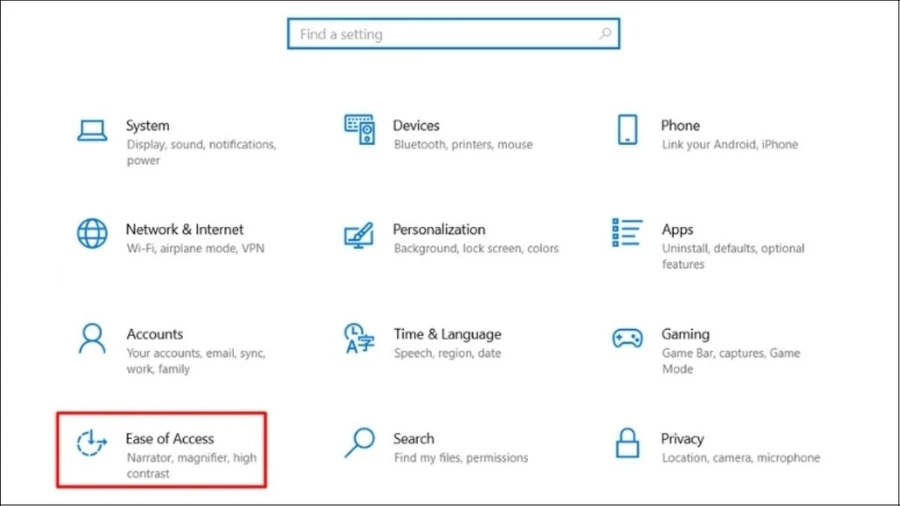Image resolution: width=900 pixels, height=506 pixels.
Task: Click "Location, camera, microphone" description
Action: click(741, 458)
